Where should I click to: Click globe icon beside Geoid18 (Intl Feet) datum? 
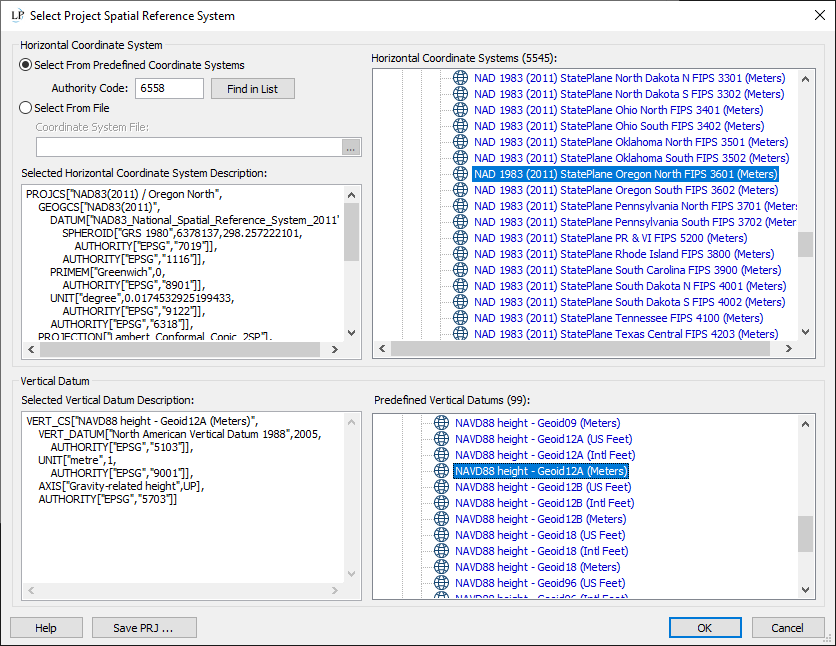click(441, 551)
